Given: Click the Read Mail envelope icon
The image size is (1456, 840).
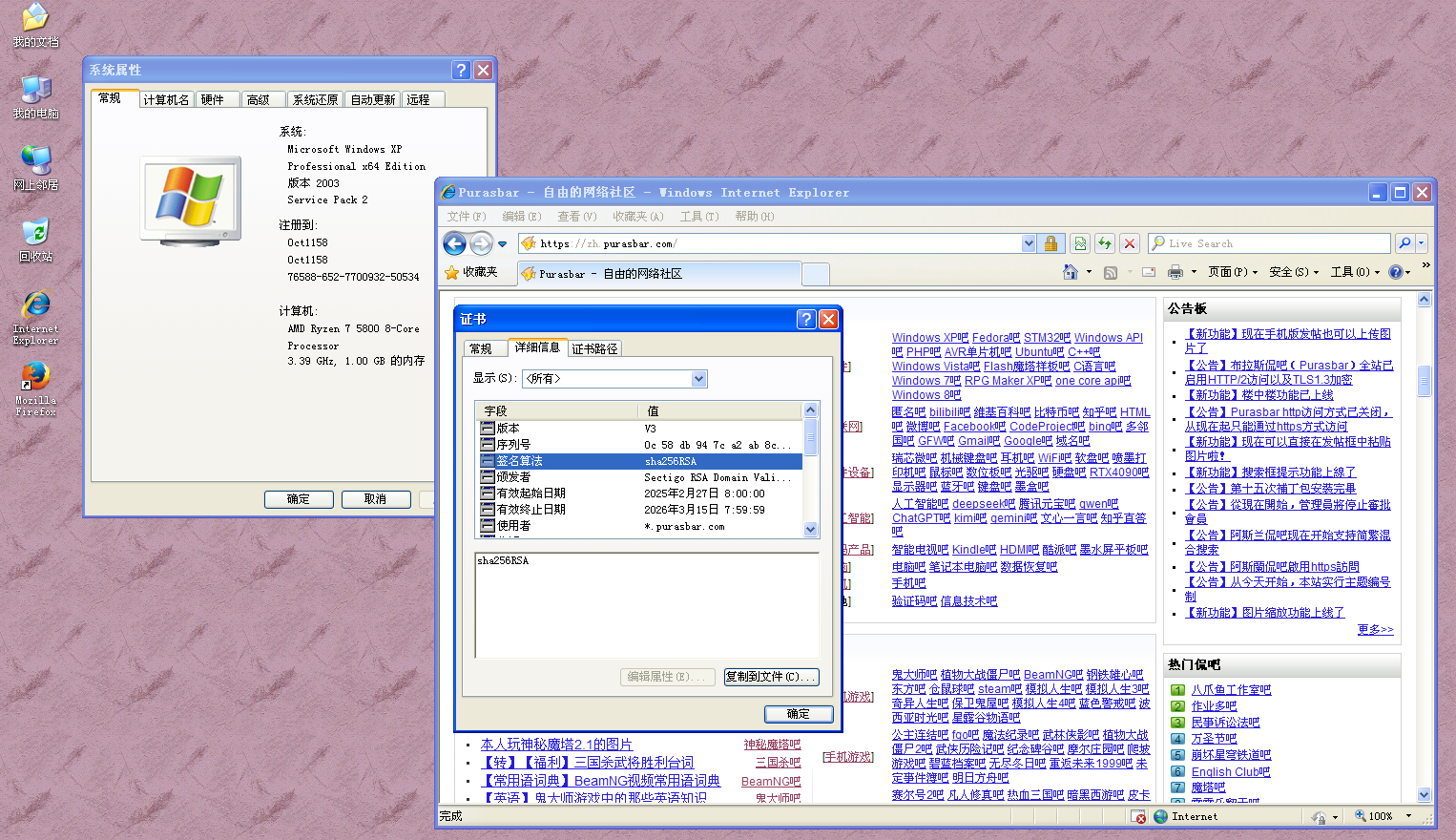Looking at the screenshot, I should click(x=1149, y=272).
